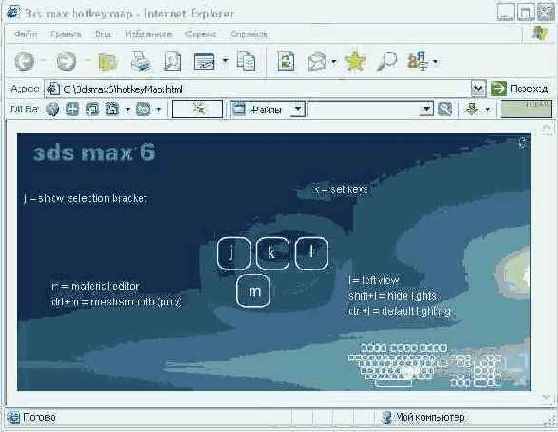Click the small box with star icon
558x432 pixels.
coord(198,109)
